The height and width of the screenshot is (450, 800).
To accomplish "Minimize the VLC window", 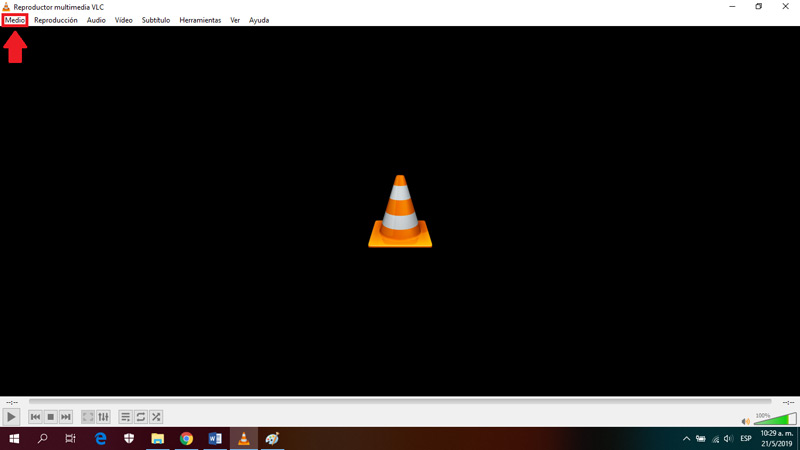I will pos(732,7).
